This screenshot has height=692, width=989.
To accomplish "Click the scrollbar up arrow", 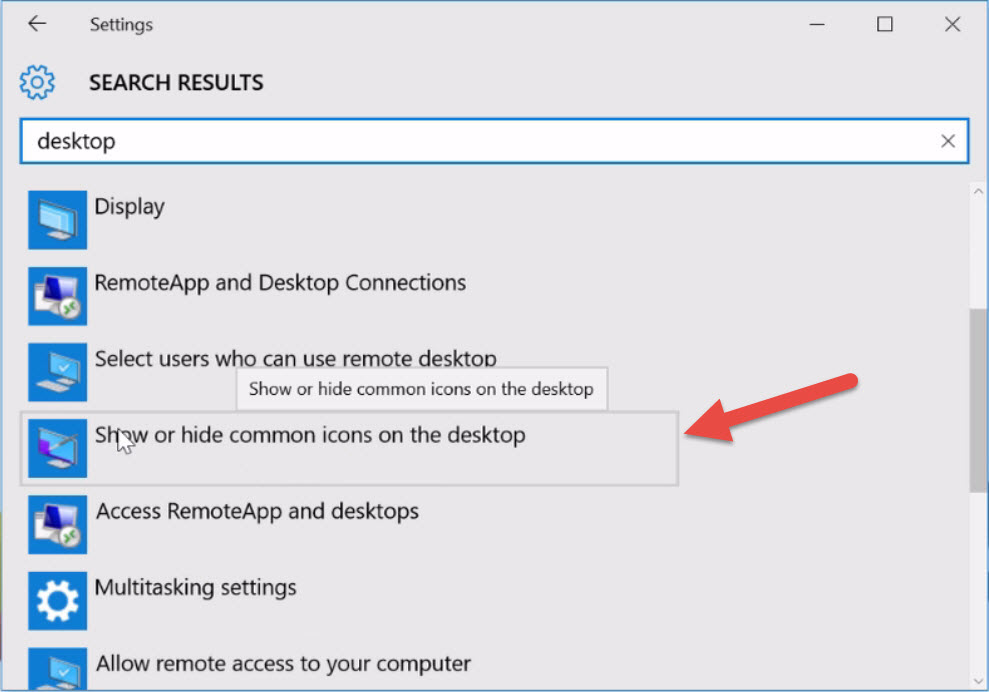I will coord(978,191).
